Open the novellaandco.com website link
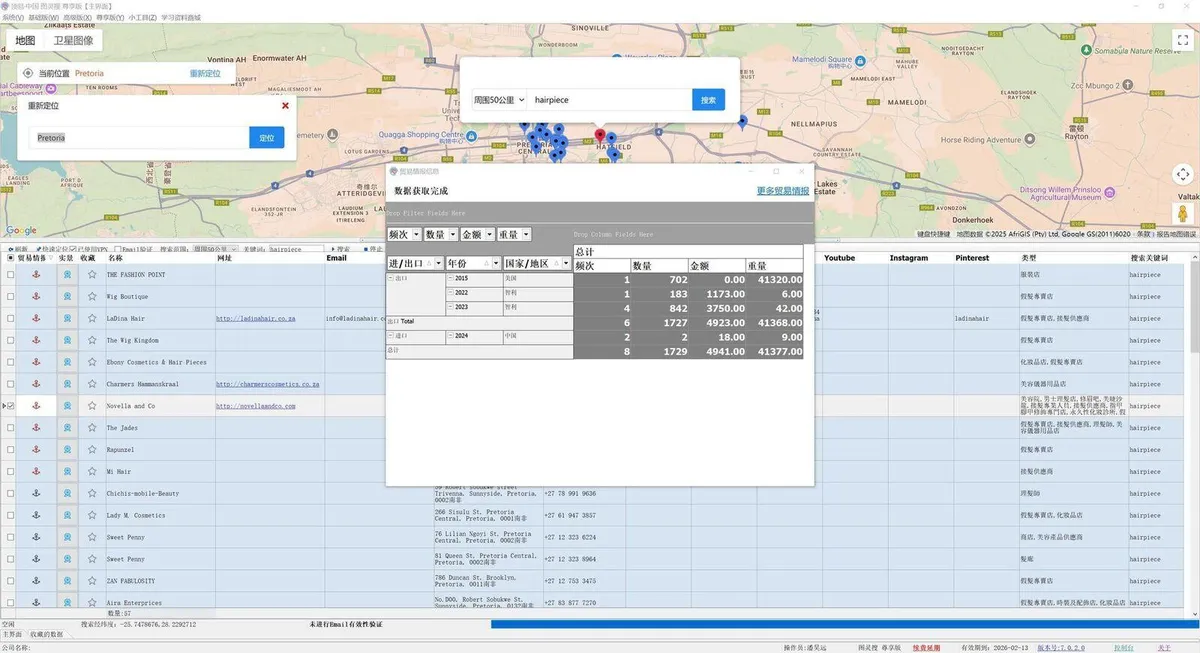Image resolution: width=1200 pixels, height=653 pixels. click(256, 406)
